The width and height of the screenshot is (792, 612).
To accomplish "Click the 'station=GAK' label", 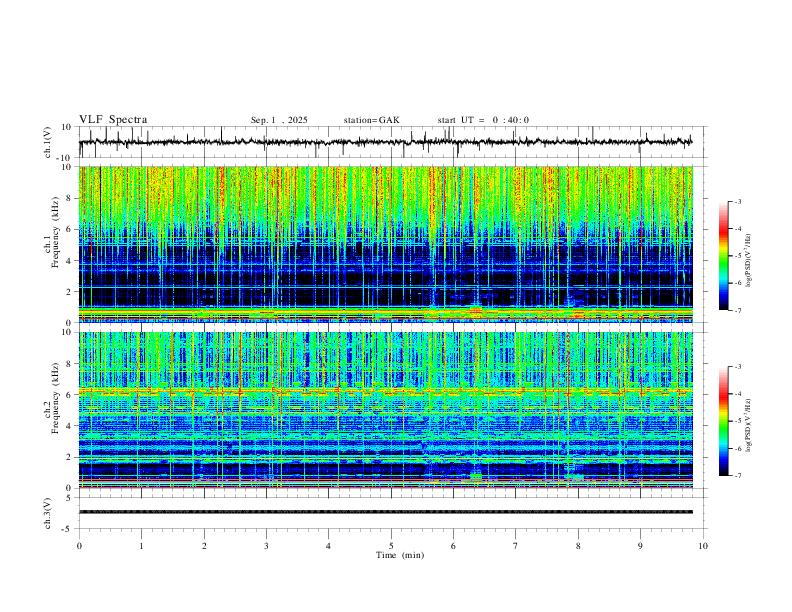I will (371, 120).
